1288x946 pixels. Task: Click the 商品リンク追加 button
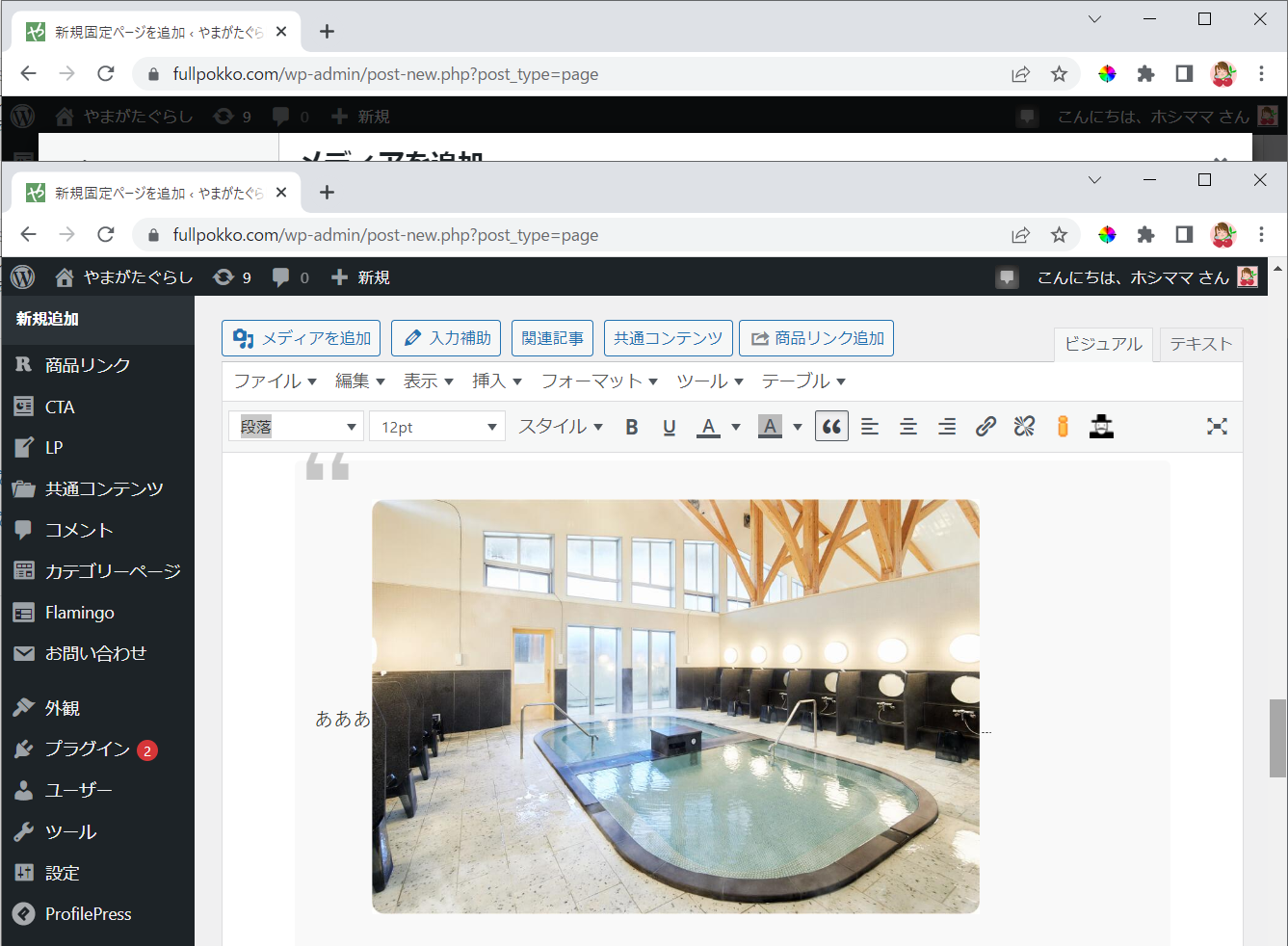click(x=817, y=338)
